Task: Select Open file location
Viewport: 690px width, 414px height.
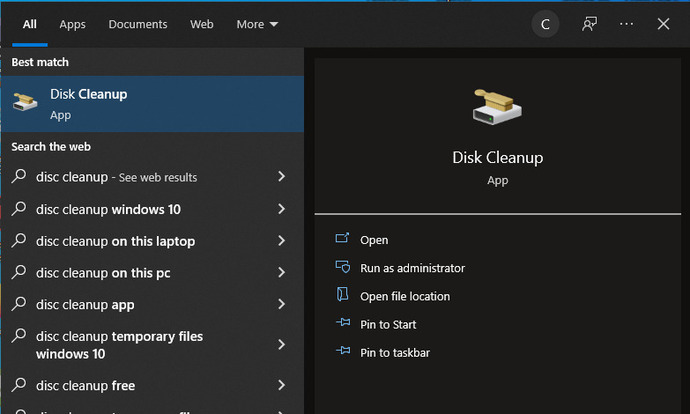Action: pyautogui.click(x=405, y=296)
